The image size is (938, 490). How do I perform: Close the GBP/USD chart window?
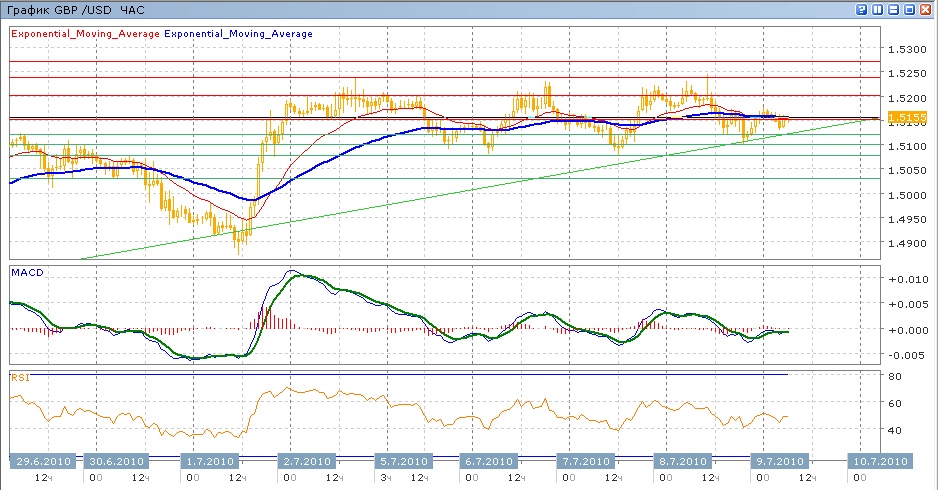click(925, 9)
